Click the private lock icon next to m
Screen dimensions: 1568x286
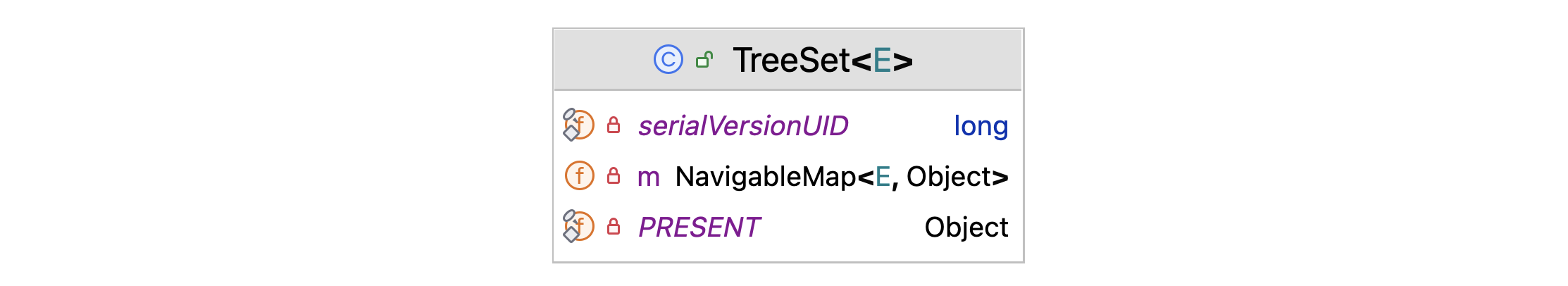[x=614, y=176]
